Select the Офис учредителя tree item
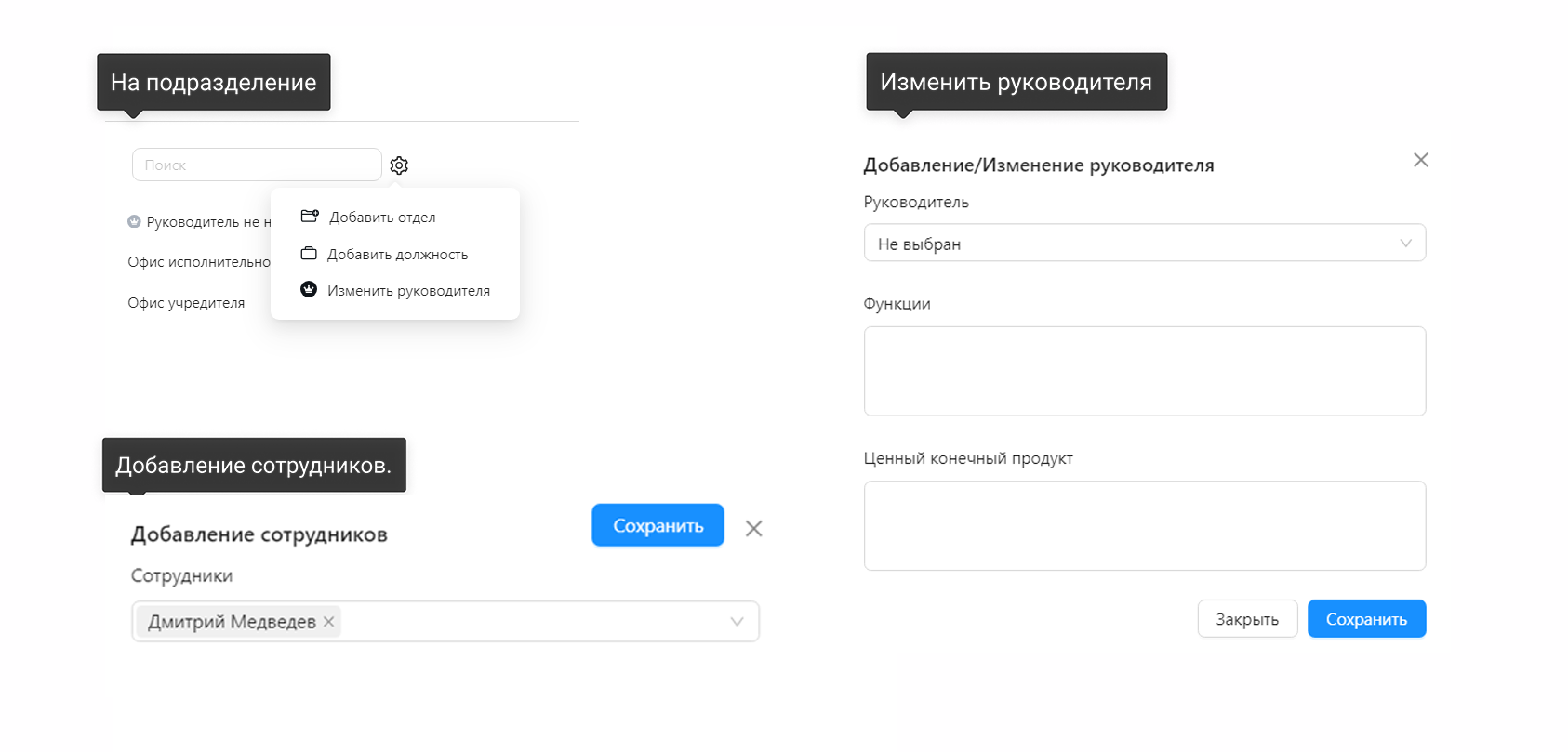Image resolution: width=1568 pixels, height=752 pixels. pos(186,303)
